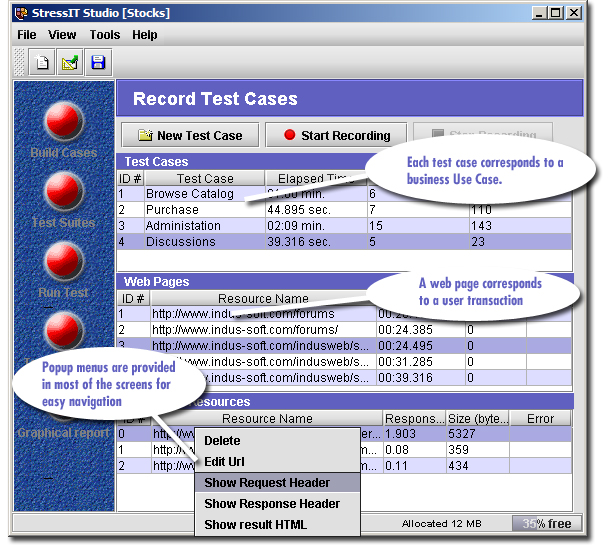Open Test Suites red sphere icon

[x=64, y=191]
